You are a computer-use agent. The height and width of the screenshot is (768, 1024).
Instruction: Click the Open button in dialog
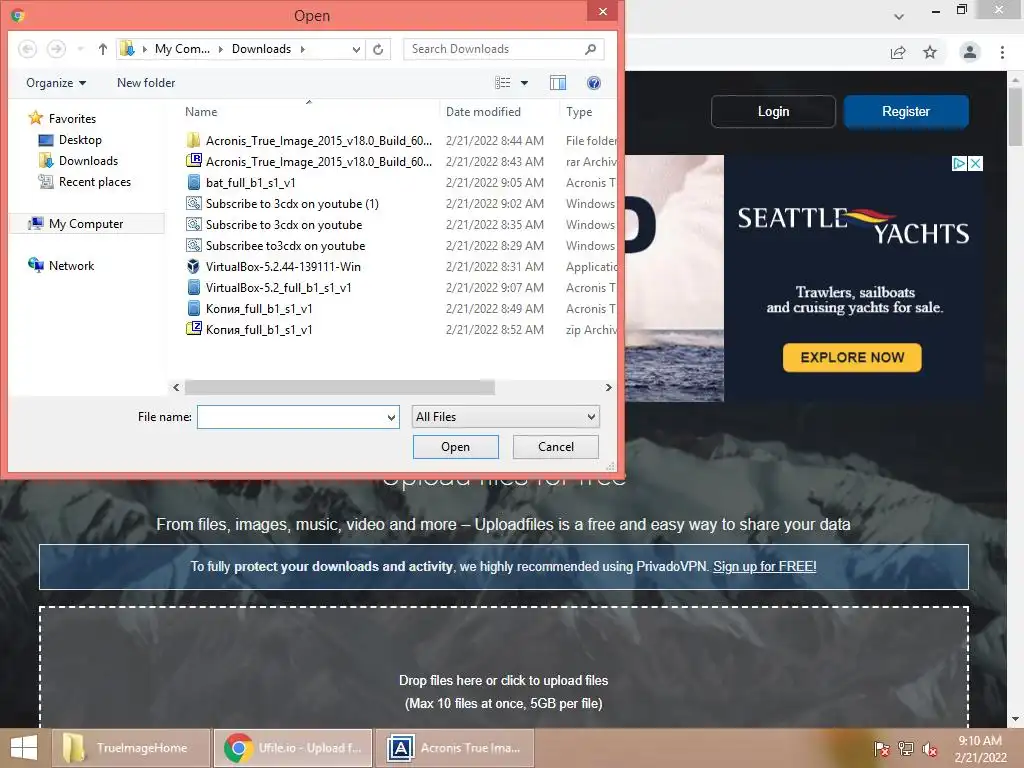(456, 447)
